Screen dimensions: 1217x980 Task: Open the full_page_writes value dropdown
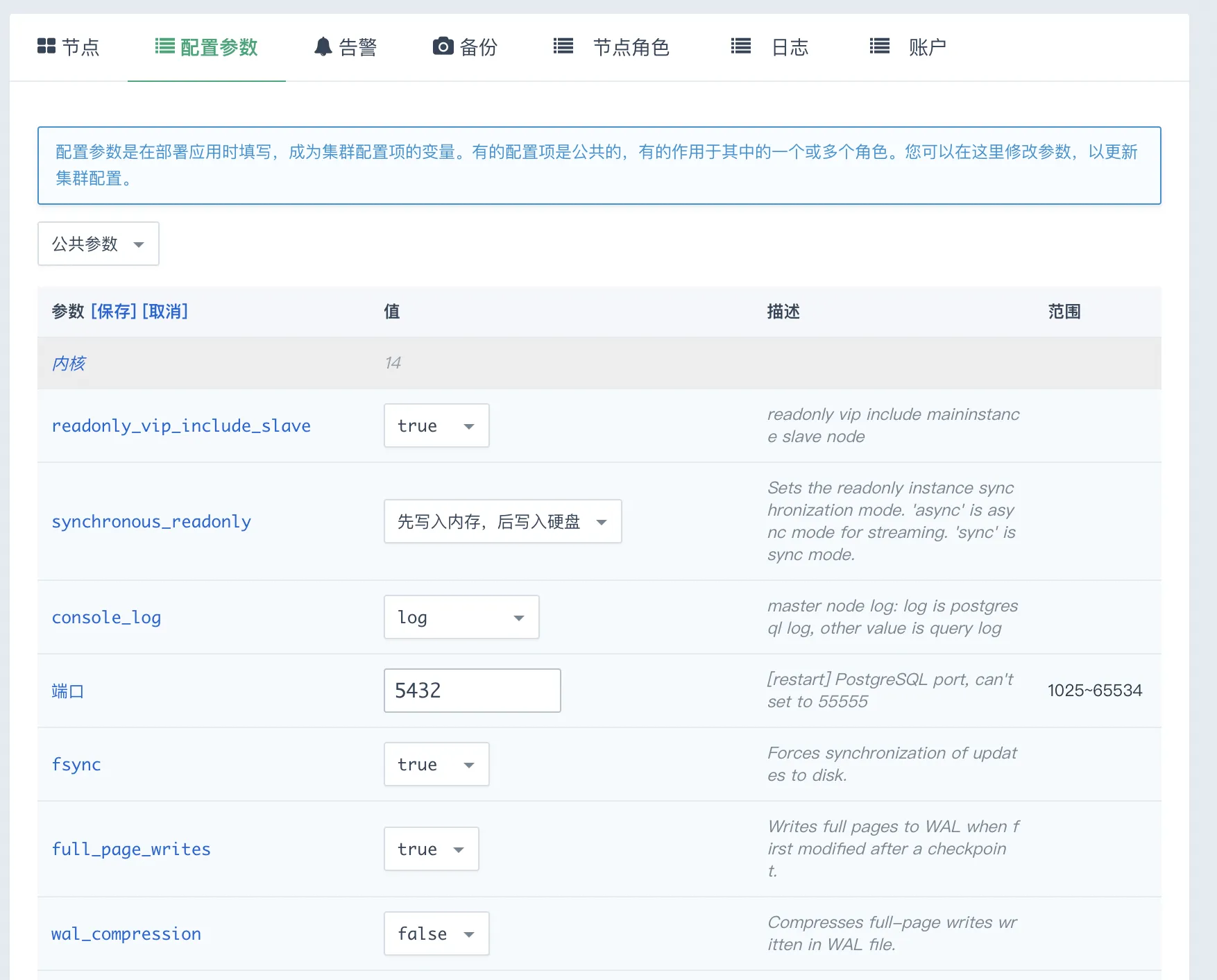coord(432,849)
